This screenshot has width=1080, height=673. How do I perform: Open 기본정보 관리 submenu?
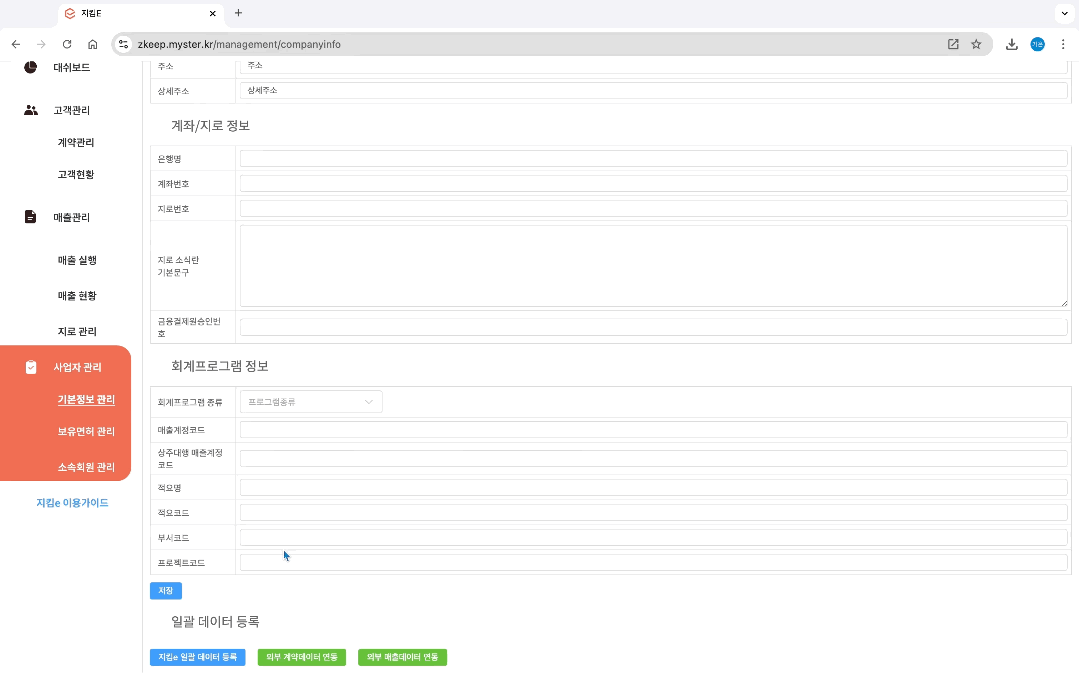tap(86, 400)
